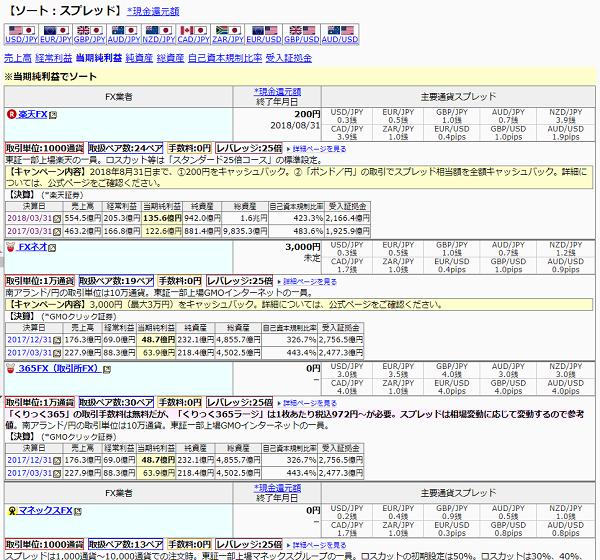Click the 2018/08/31 campaign end date

point(295,126)
